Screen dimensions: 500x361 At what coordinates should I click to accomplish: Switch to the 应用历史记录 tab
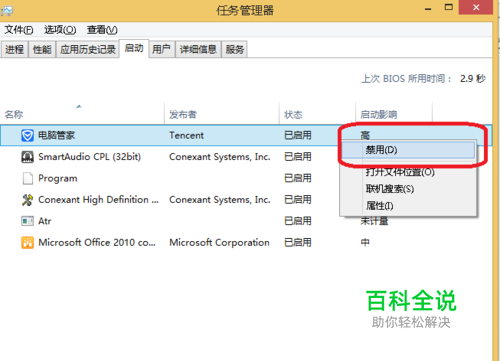click(88, 50)
